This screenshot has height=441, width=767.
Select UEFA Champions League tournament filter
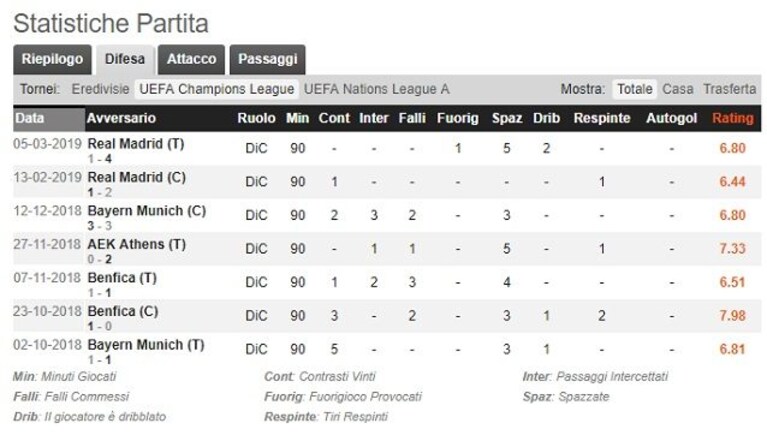coord(217,89)
